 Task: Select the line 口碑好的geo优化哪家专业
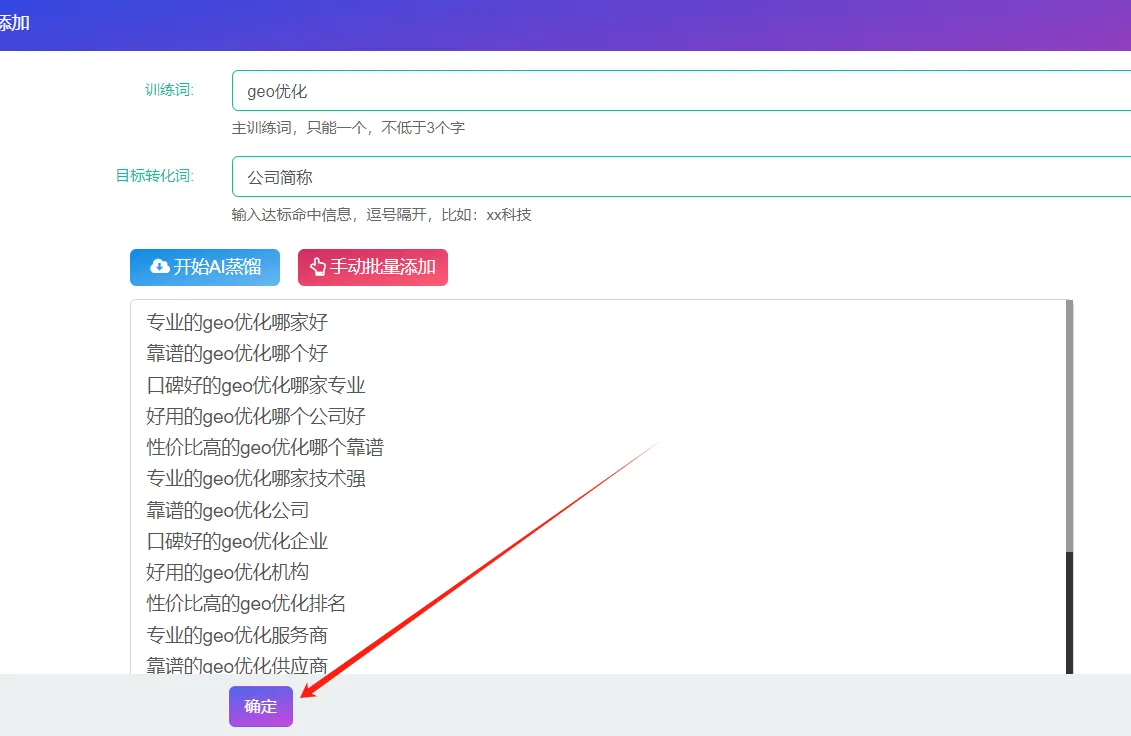point(256,385)
